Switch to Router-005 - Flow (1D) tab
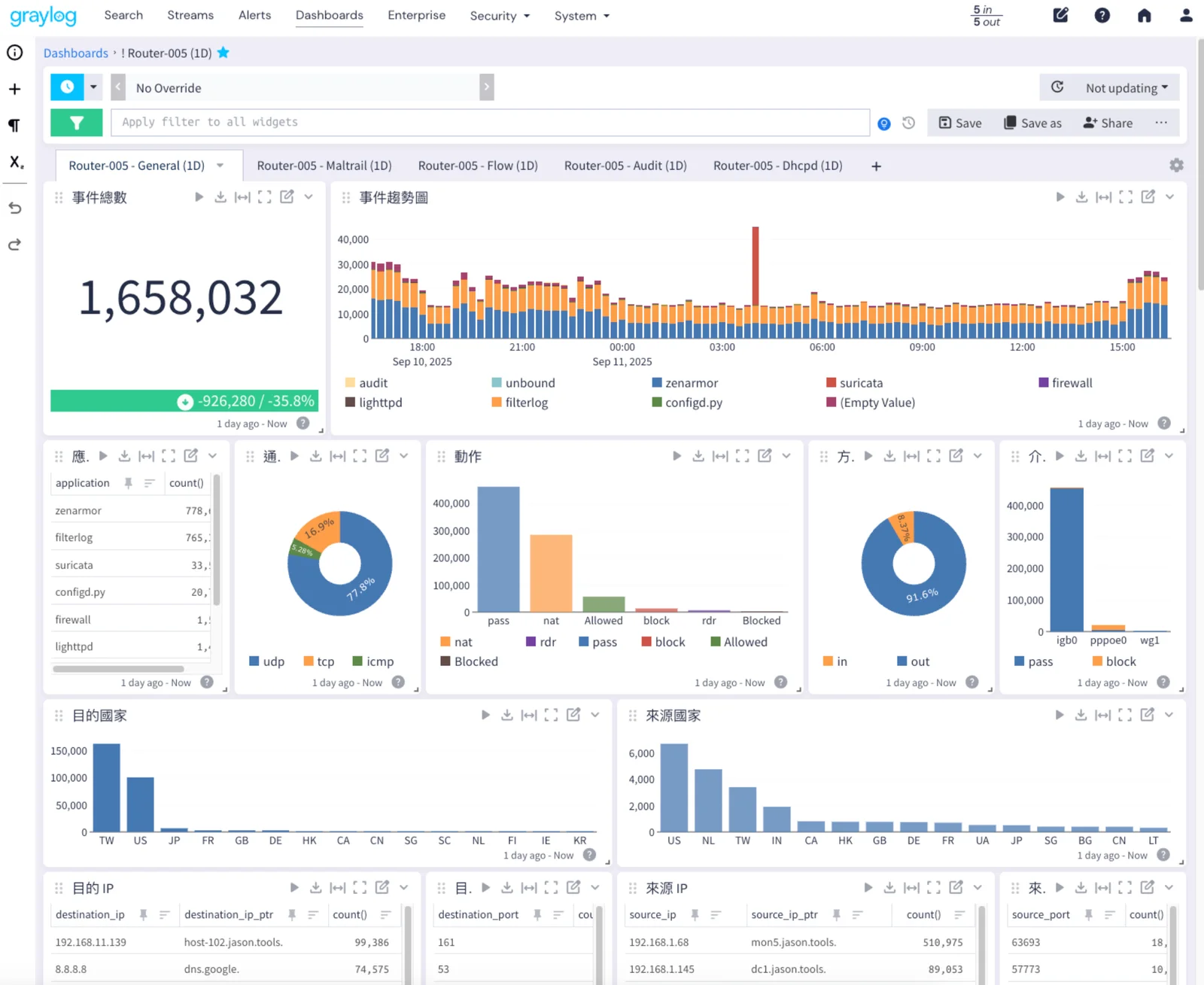The height and width of the screenshot is (985, 1204). (478, 166)
